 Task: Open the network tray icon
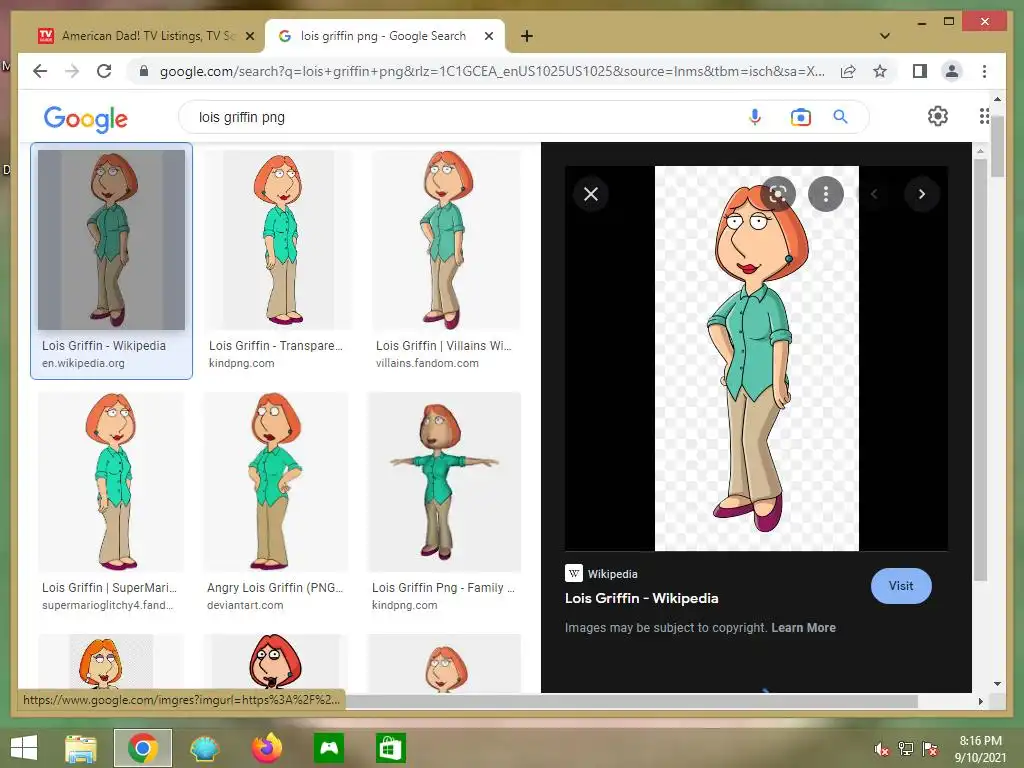[x=905, y=749]
